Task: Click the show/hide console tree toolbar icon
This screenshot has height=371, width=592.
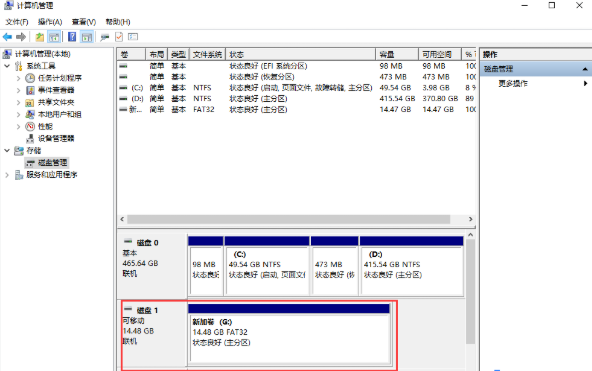Action: (x=54, y=37)
